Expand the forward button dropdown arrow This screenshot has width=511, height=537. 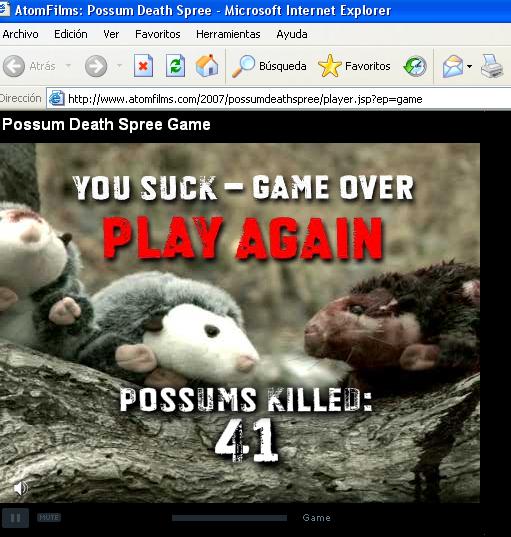tap(120, 65)
